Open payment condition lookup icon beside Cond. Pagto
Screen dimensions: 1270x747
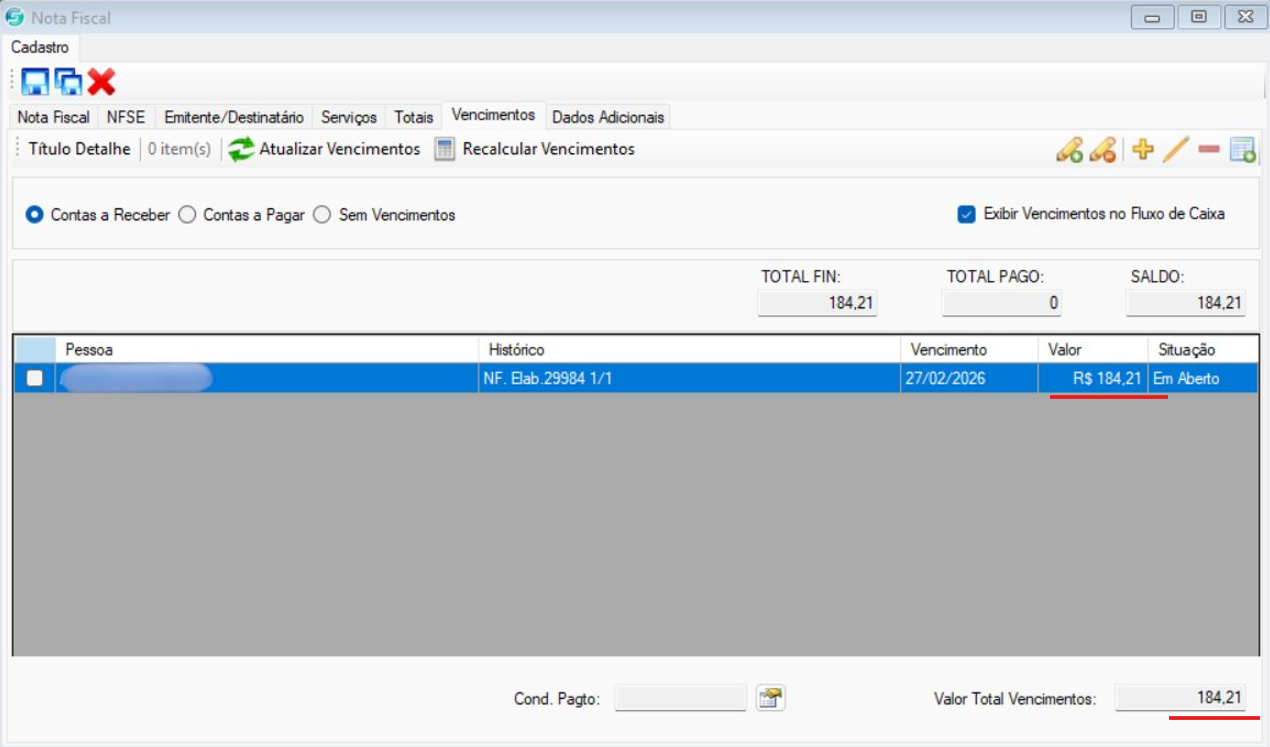(x=769, y=698)
